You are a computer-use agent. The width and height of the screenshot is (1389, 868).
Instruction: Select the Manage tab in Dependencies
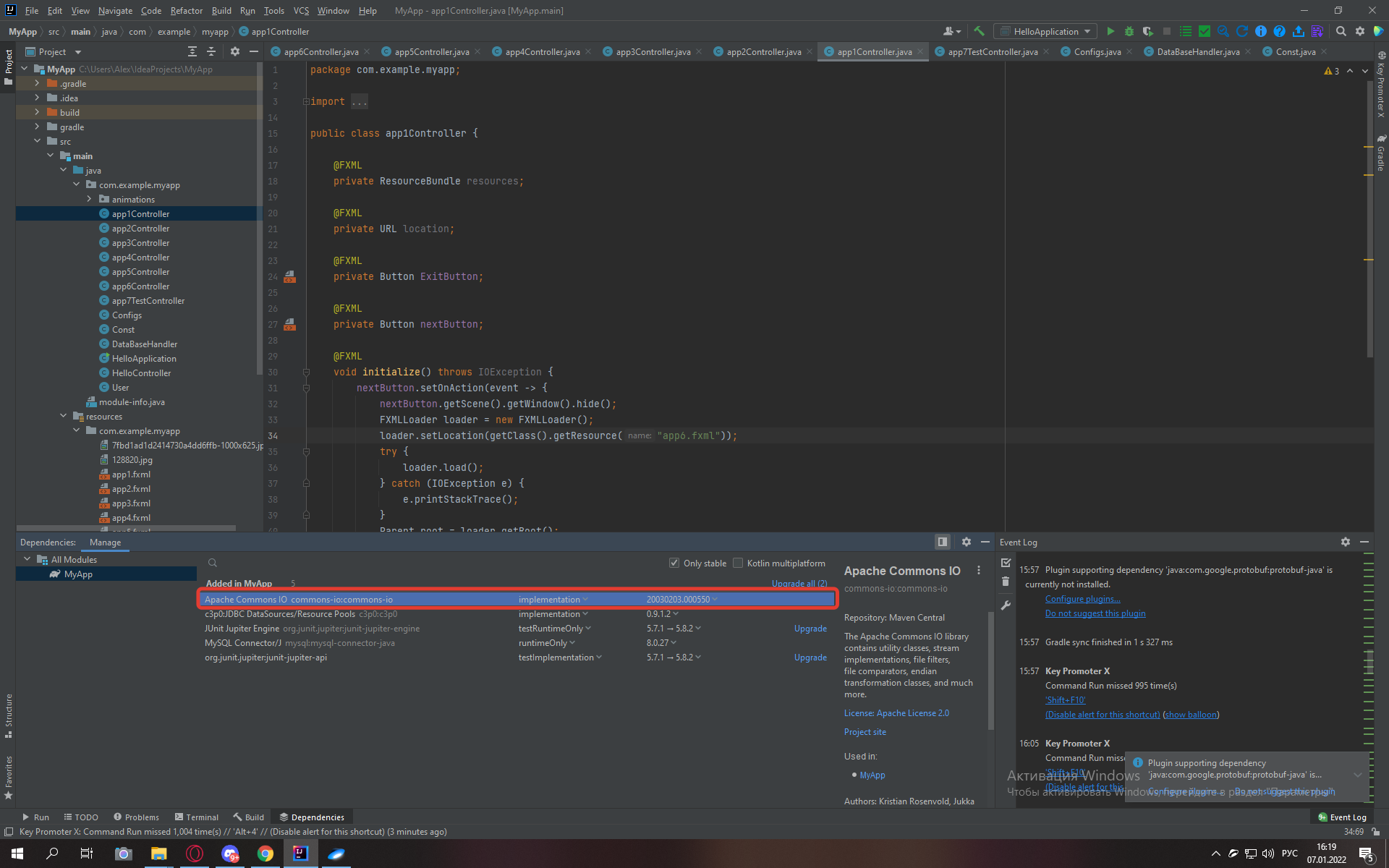[x=105, y=542]
